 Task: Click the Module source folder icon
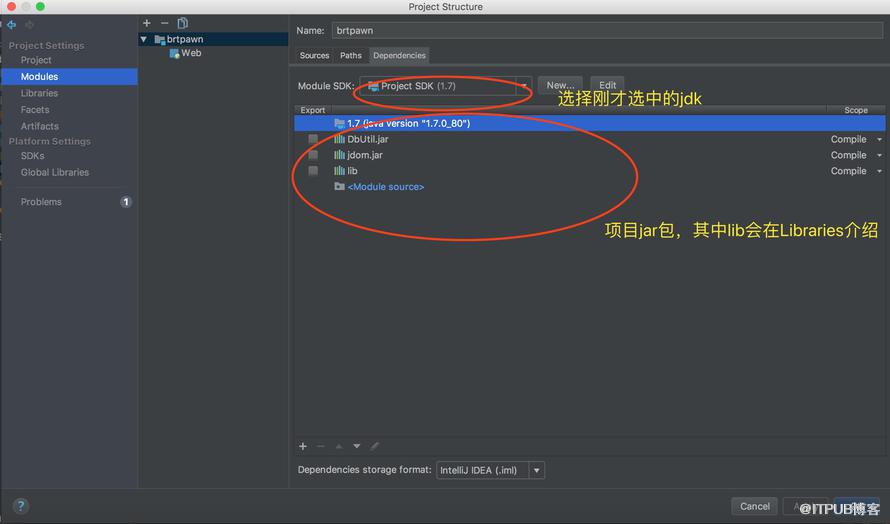click(x=339, y=186)
